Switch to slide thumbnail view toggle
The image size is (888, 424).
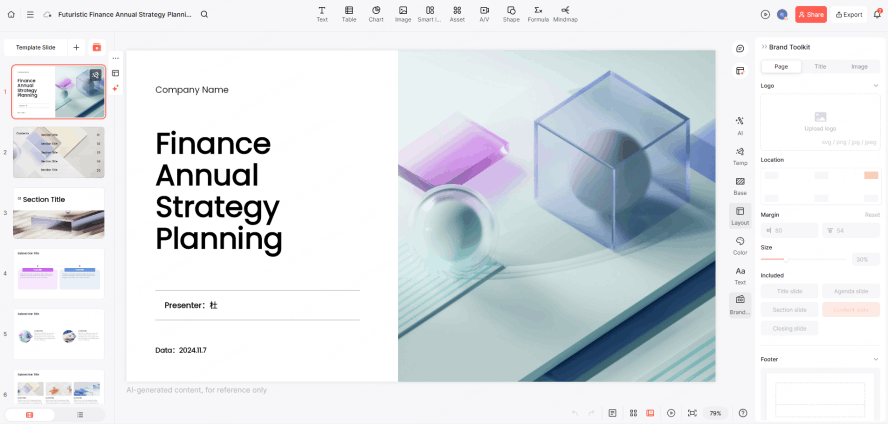pos(29,415)
